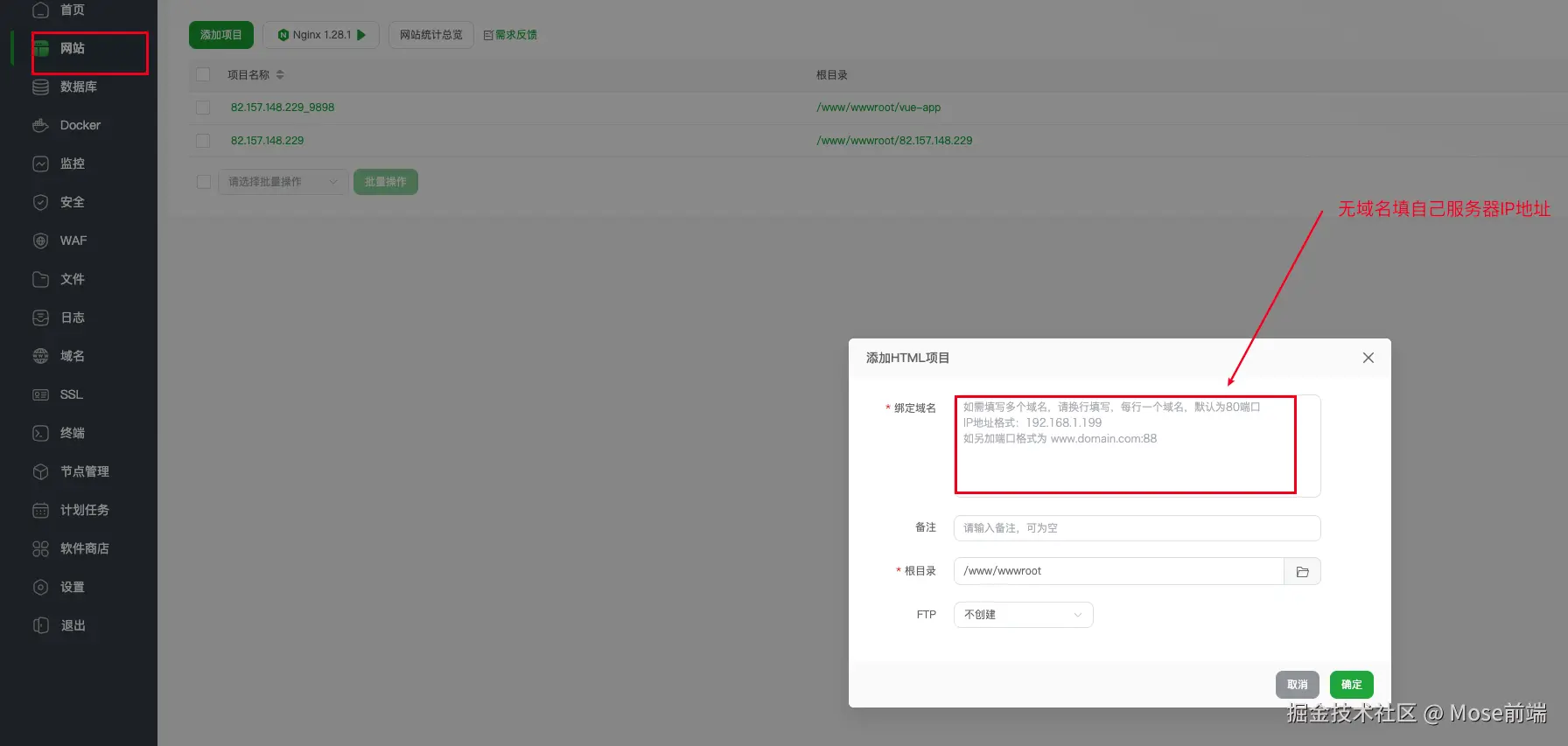Go to the Docker menu item

pos(80,125)
